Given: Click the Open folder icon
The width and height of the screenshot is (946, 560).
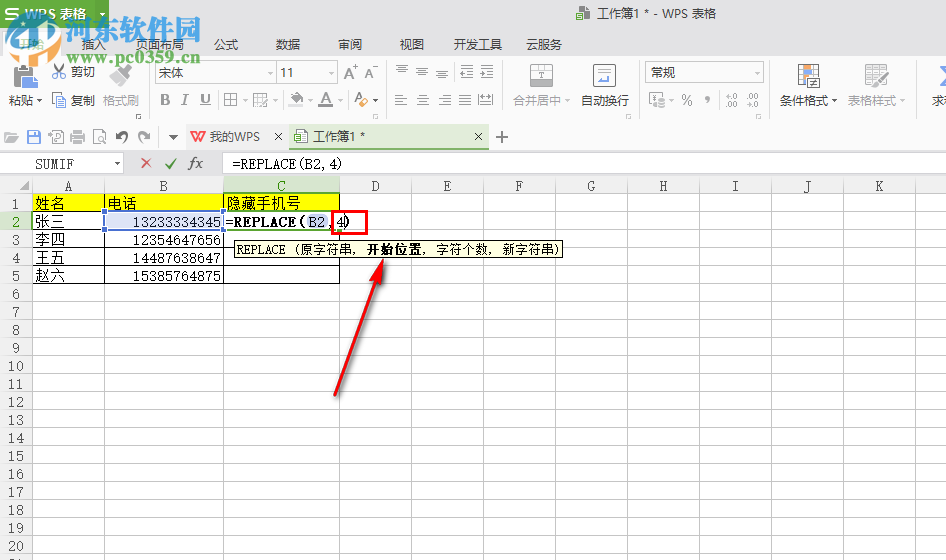Looking at the screenshot, I should click(11, 137).
